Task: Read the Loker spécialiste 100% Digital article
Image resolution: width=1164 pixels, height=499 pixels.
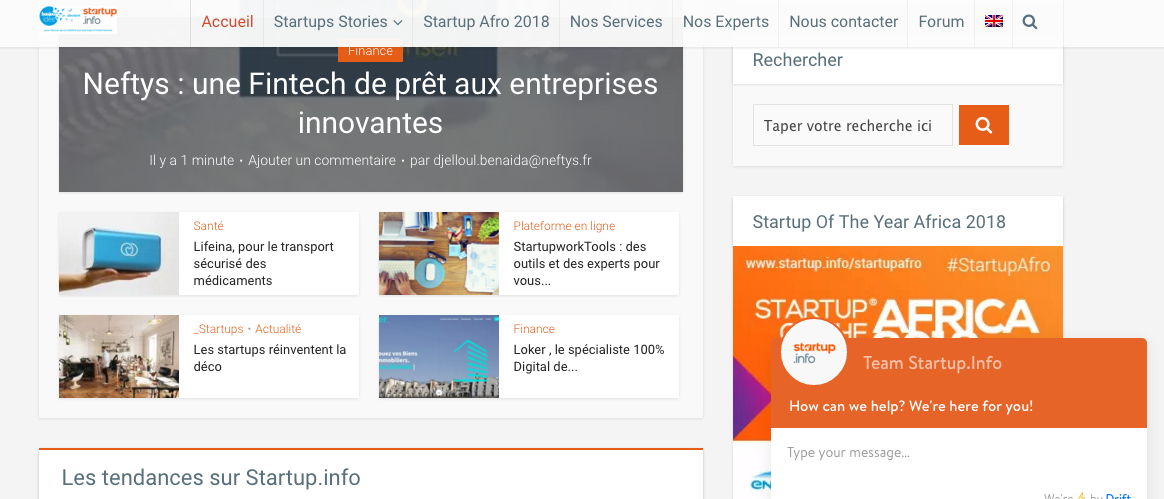Action: click(x=589, y=358)
